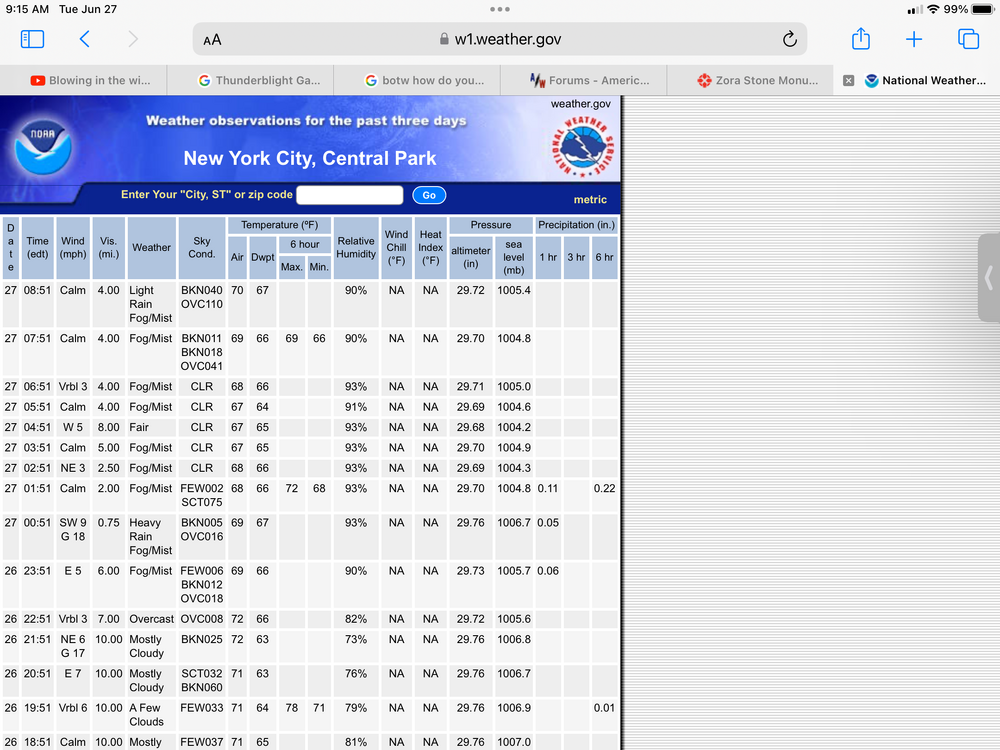Screen dimensions: 1000x750
Task: Click the National Weather Service logo
Action: point(582,147)
